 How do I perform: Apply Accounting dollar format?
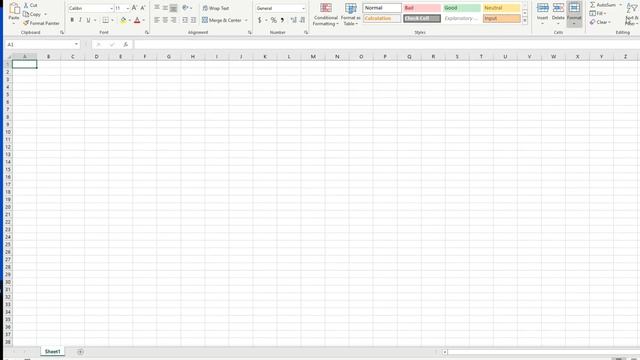[x=260, y=20]
